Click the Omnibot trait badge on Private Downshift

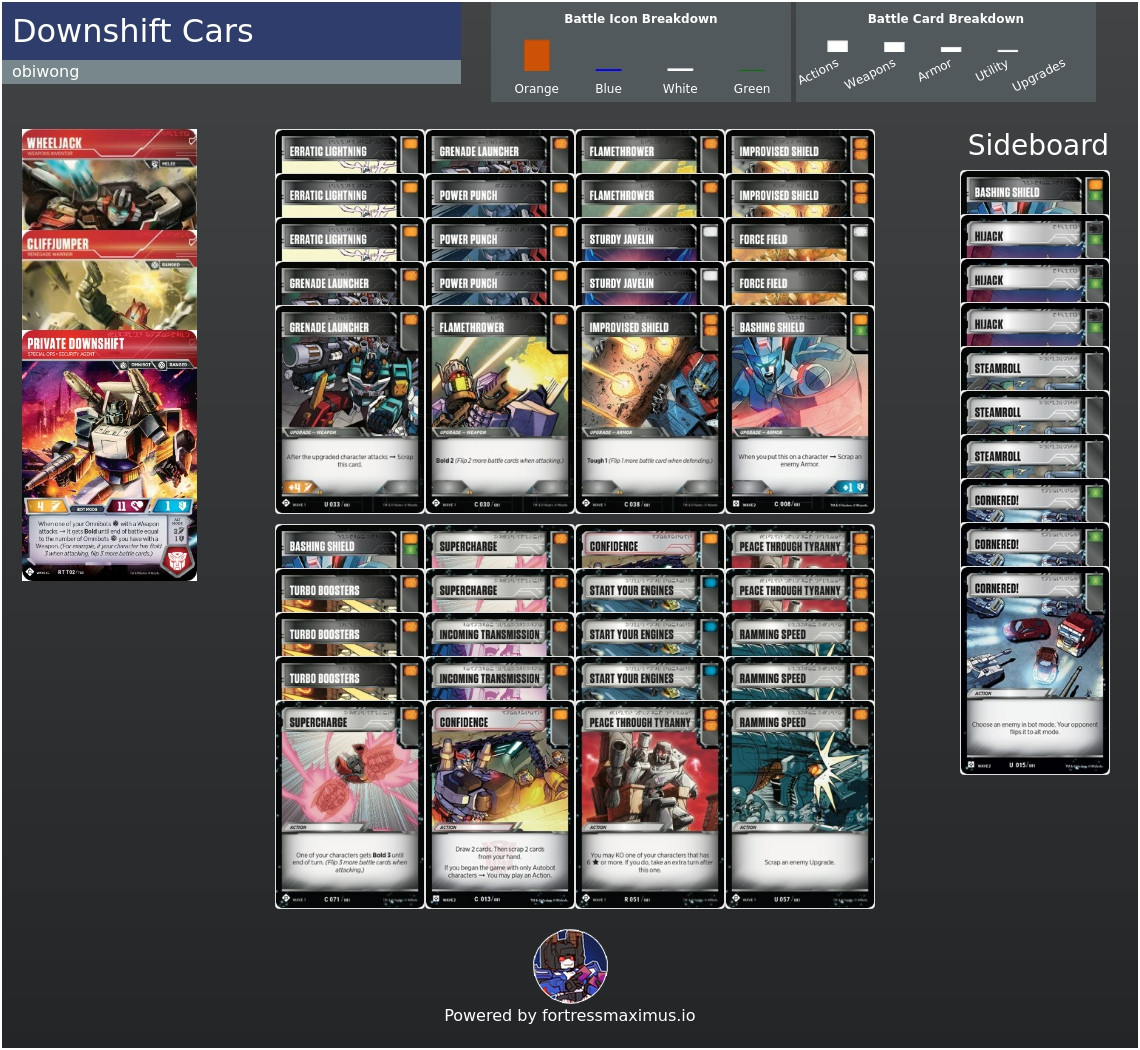[137, 364]
